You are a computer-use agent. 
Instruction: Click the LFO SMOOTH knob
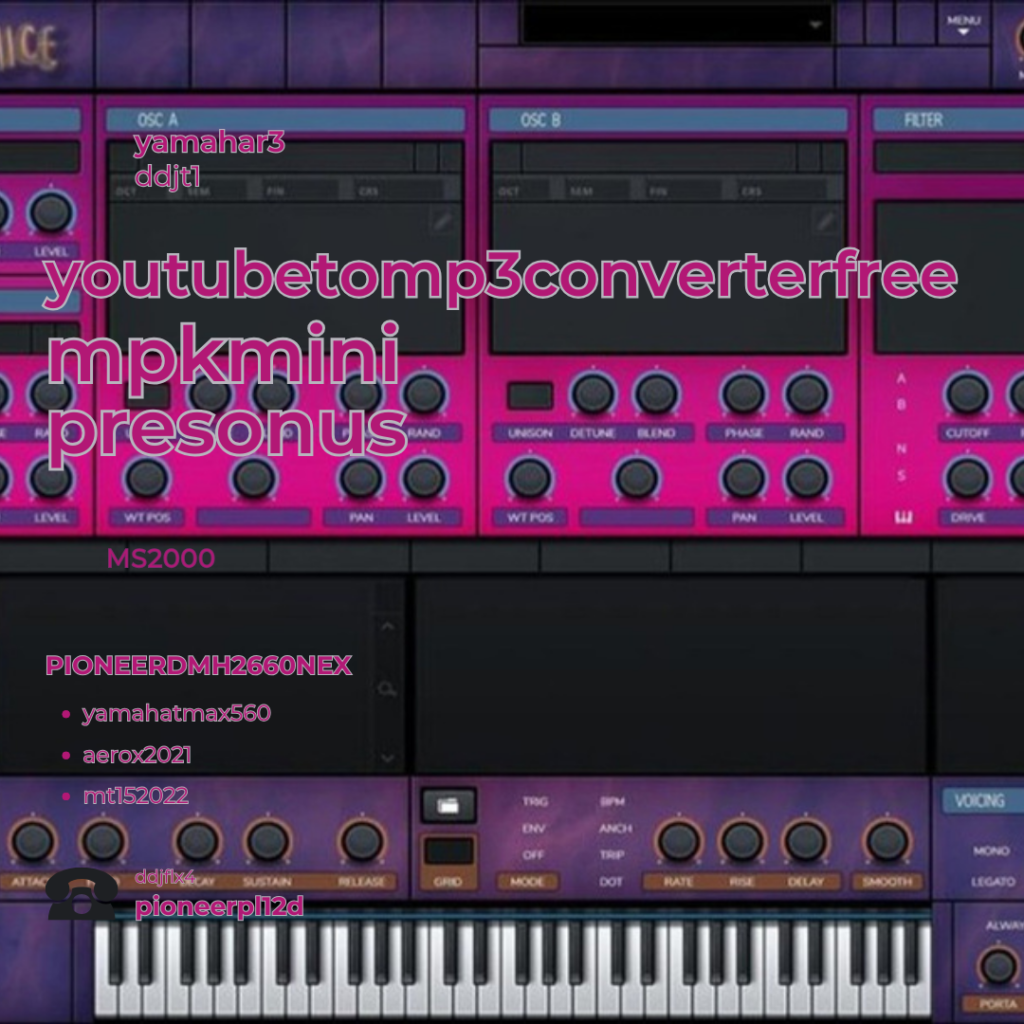pos(887,840)
